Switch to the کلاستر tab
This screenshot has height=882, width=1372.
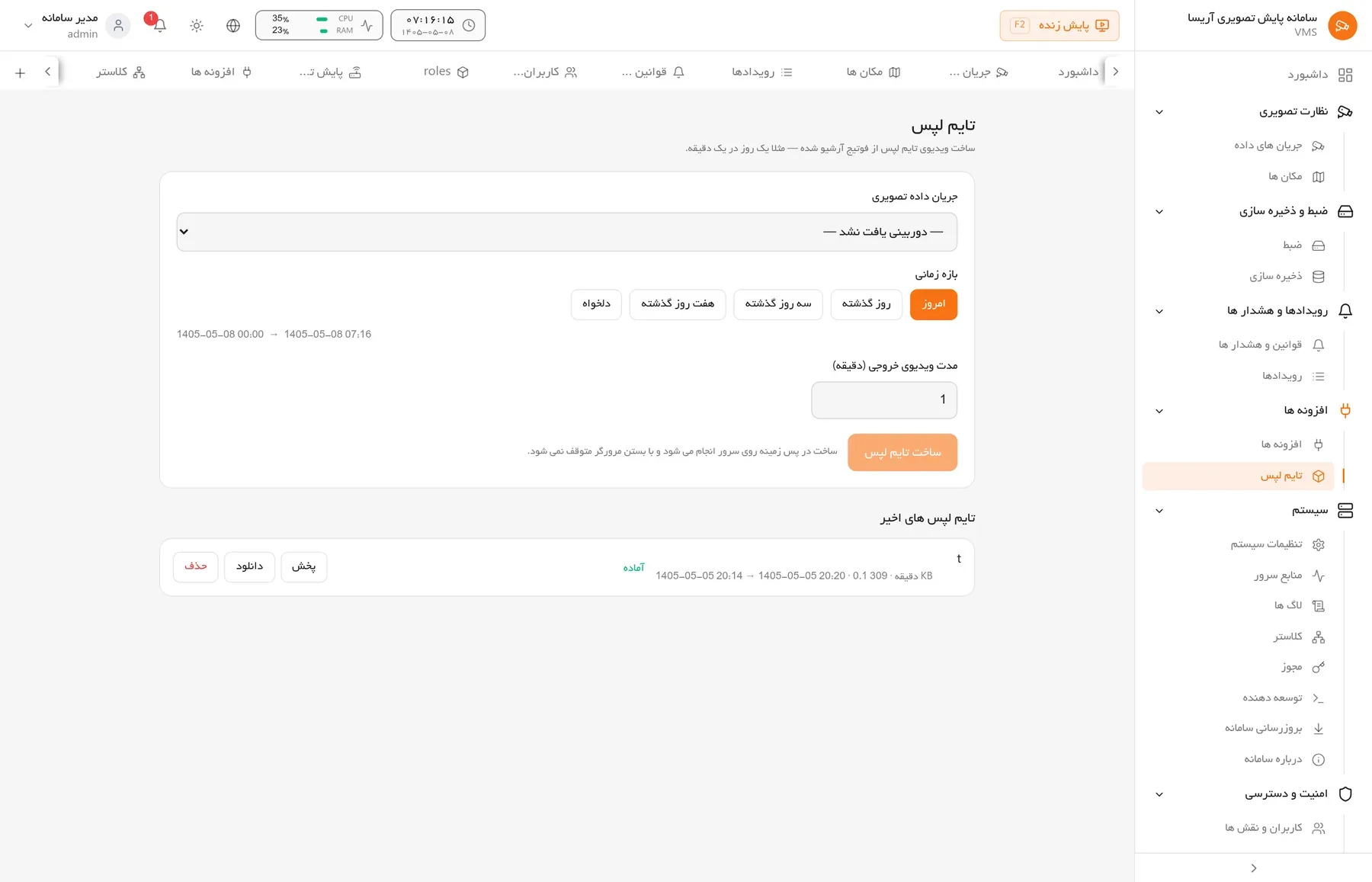[x=120, y=72]
